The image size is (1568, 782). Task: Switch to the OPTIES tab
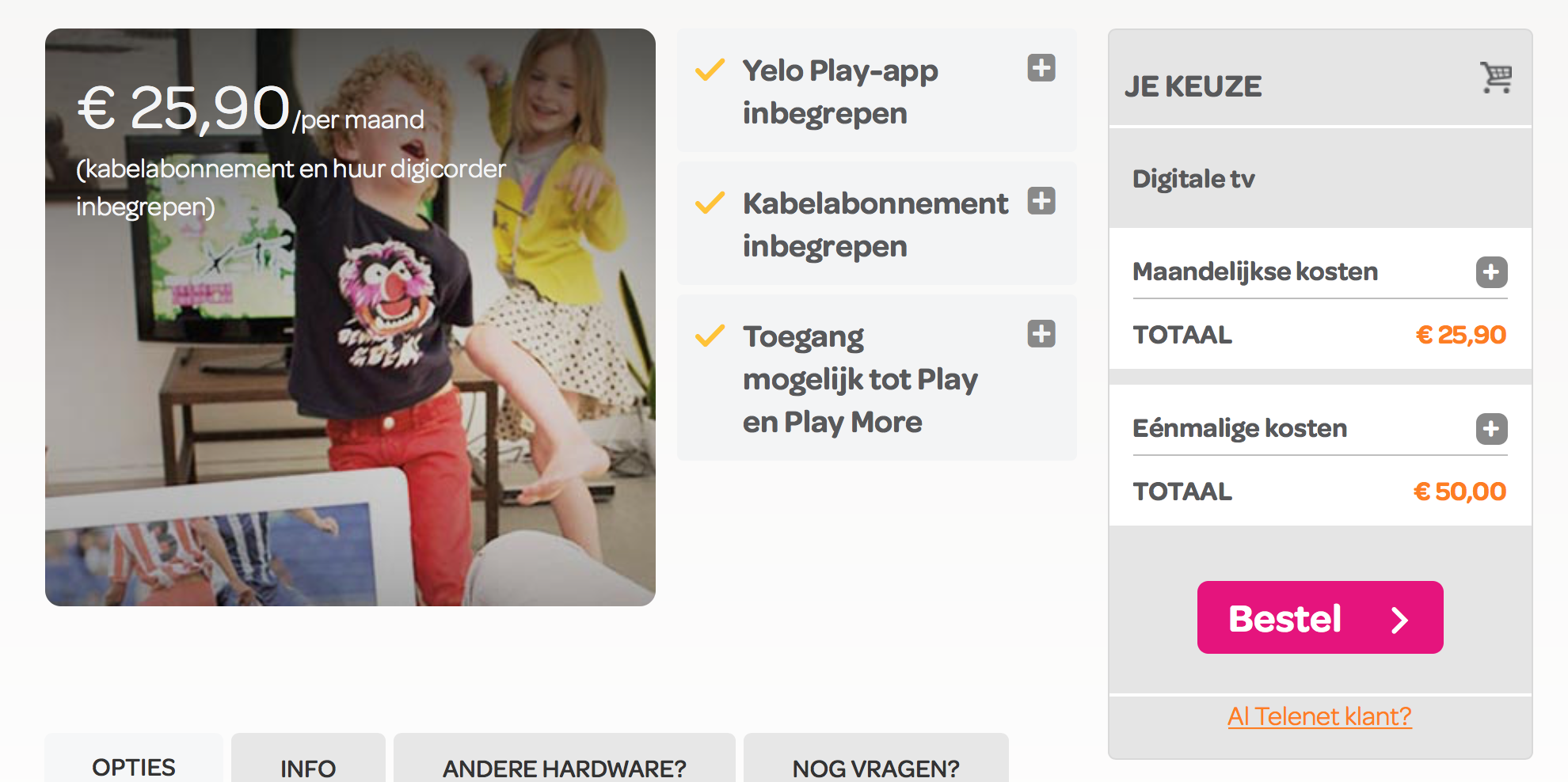(134, 767)
